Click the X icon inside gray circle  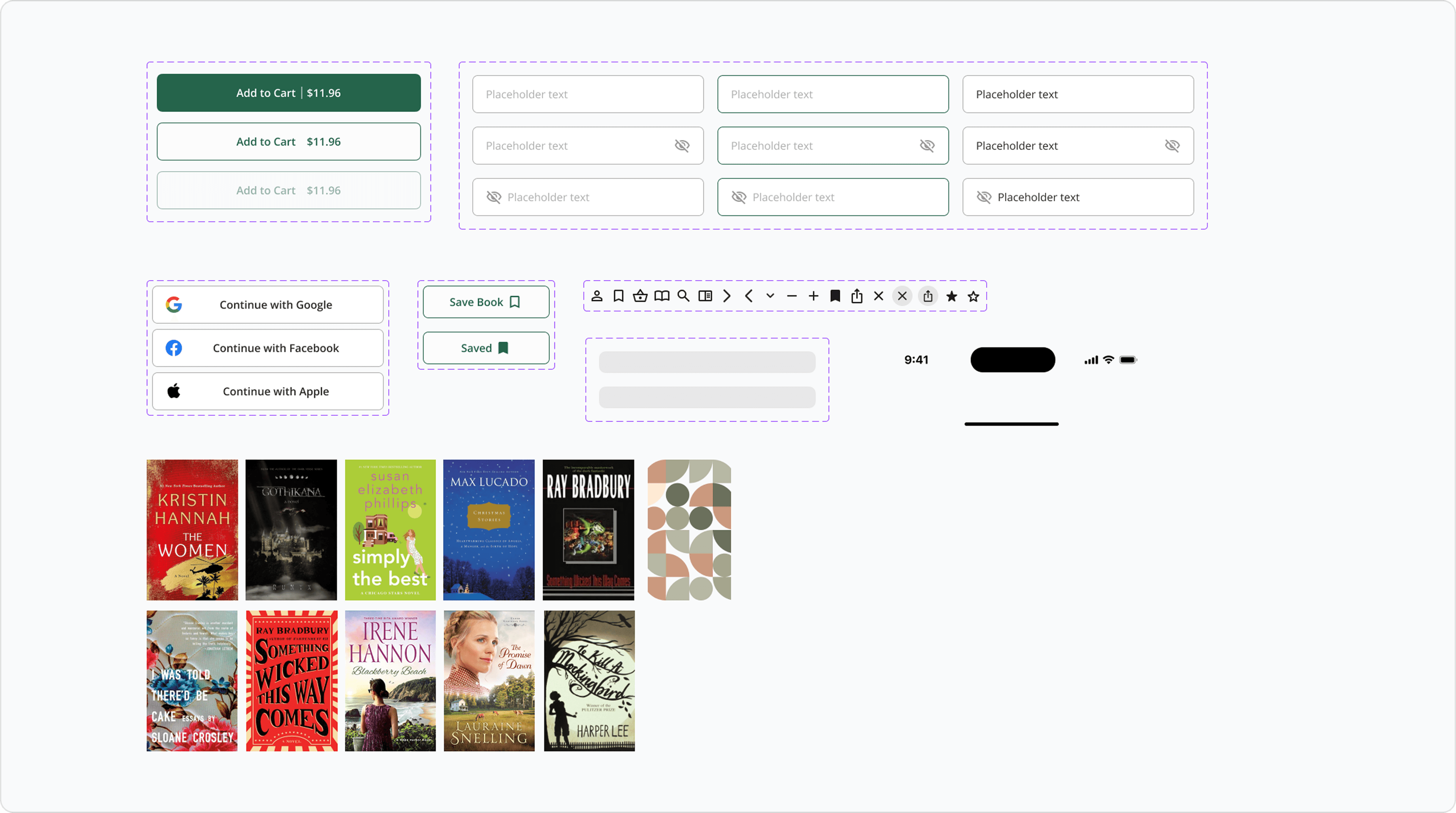(902, 296)
